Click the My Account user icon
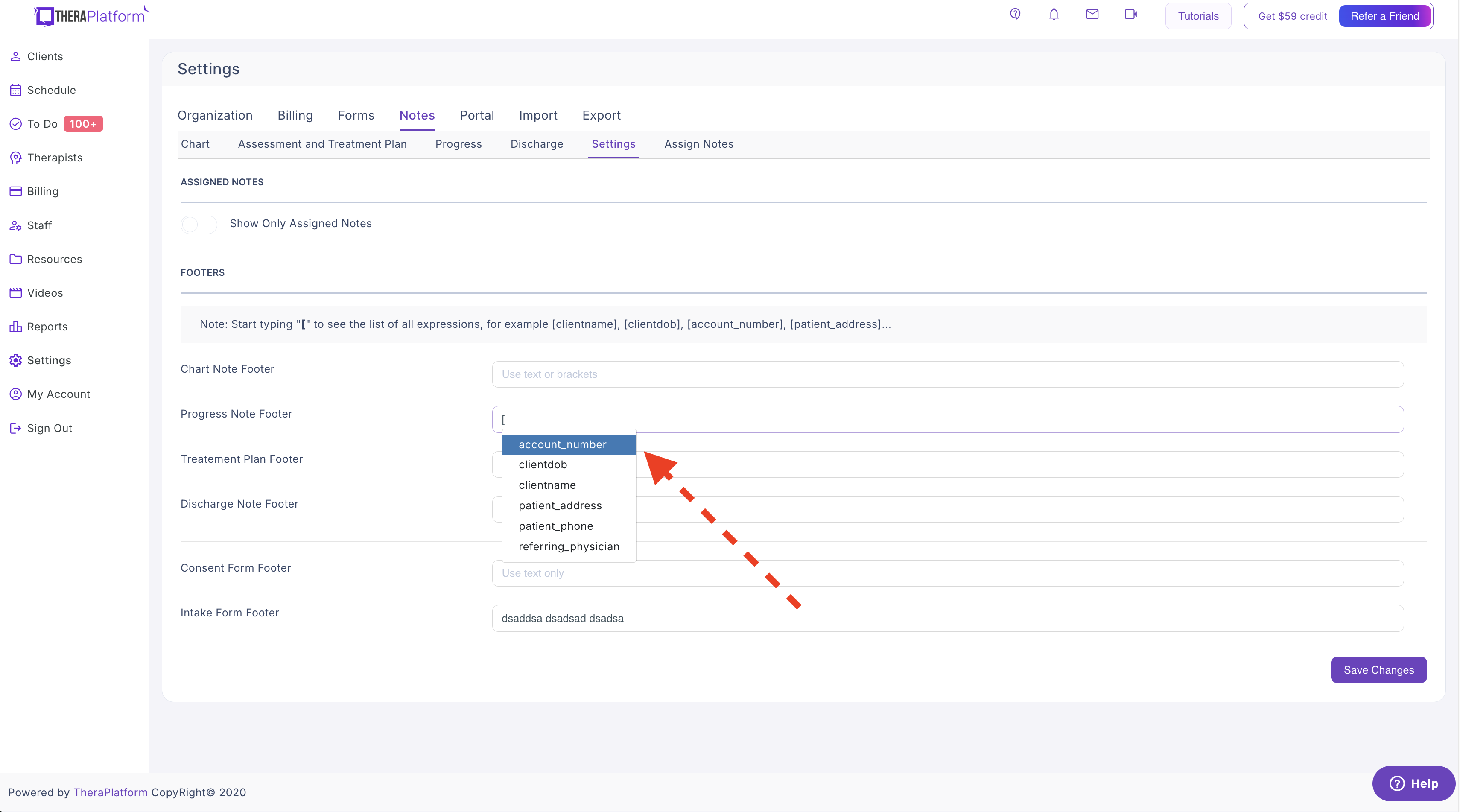1460x812 pixels. (16, 394)
